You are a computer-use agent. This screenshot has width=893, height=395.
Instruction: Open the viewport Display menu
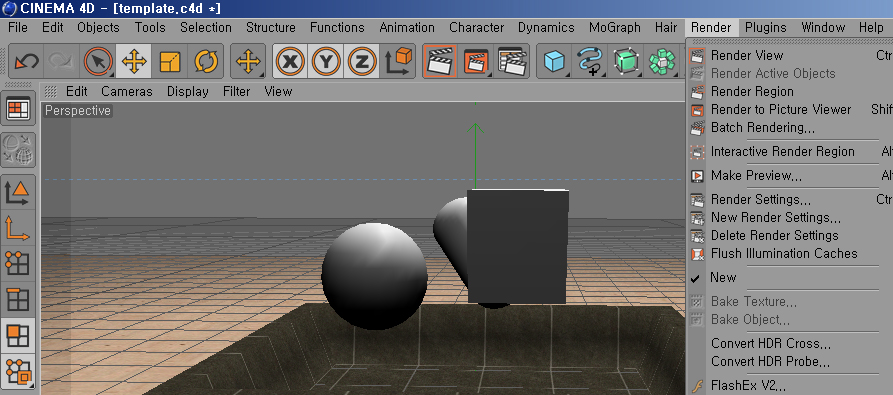pyautogui.click(x=187, y=91)
